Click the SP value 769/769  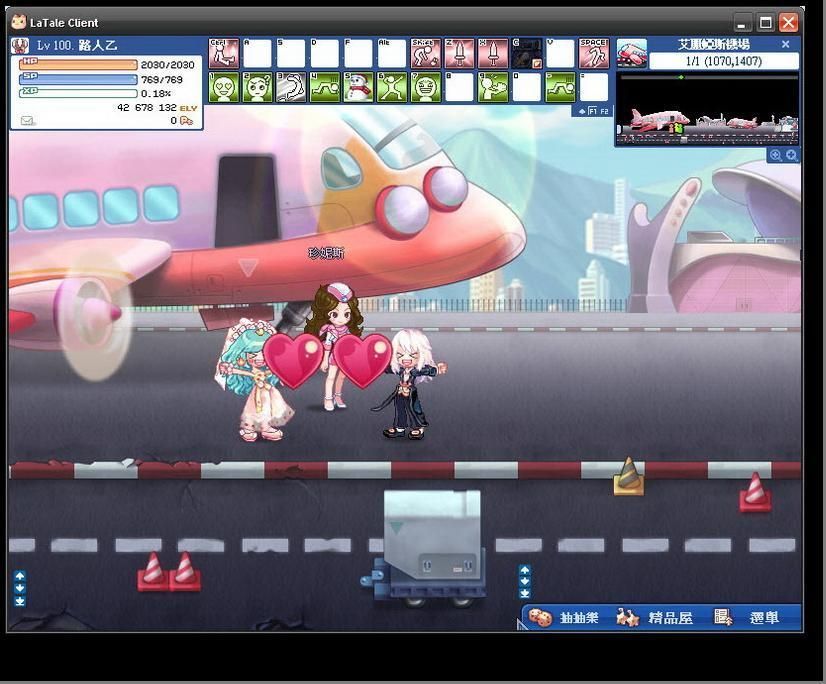[162, 80]
